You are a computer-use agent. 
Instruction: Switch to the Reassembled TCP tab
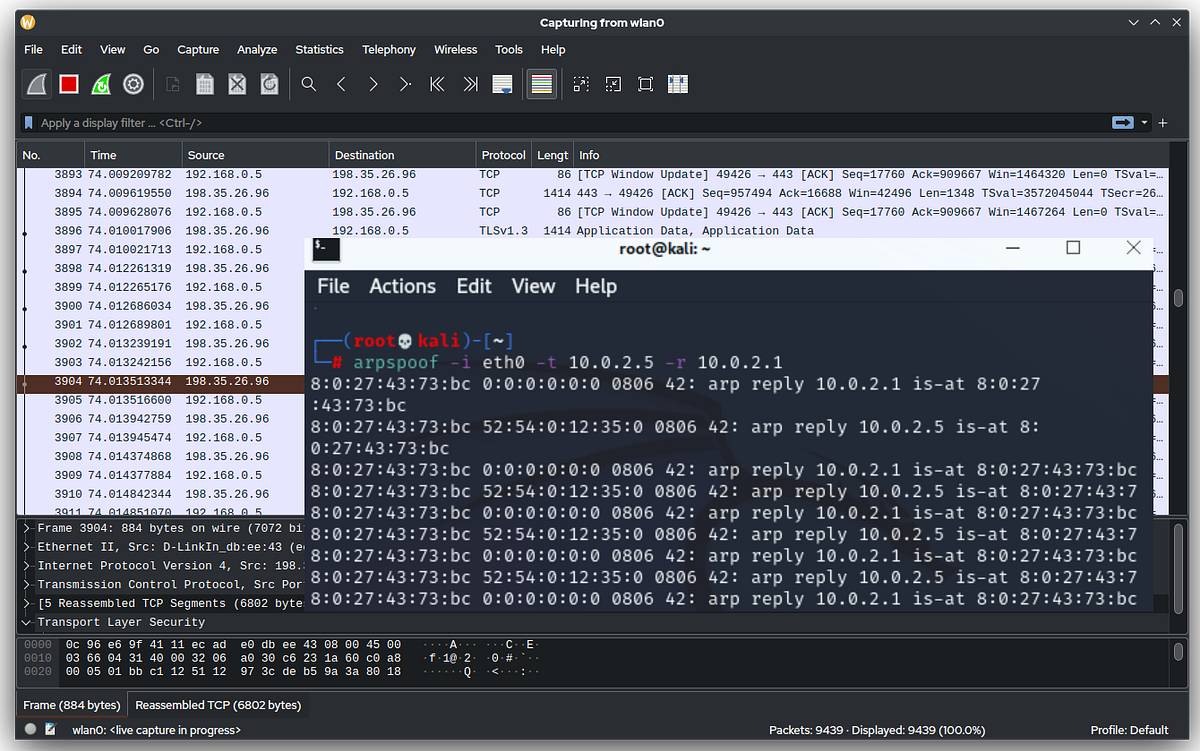(218, 704)
